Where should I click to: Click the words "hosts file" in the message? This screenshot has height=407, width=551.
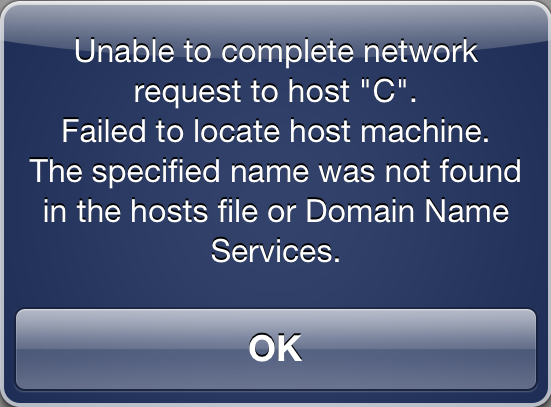(x=194, y=211)
